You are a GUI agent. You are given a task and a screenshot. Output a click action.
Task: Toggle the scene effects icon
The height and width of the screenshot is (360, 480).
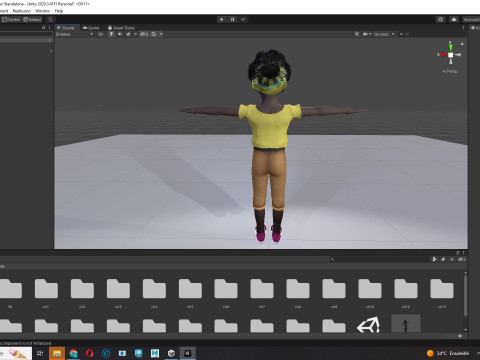tap(128, 34)
